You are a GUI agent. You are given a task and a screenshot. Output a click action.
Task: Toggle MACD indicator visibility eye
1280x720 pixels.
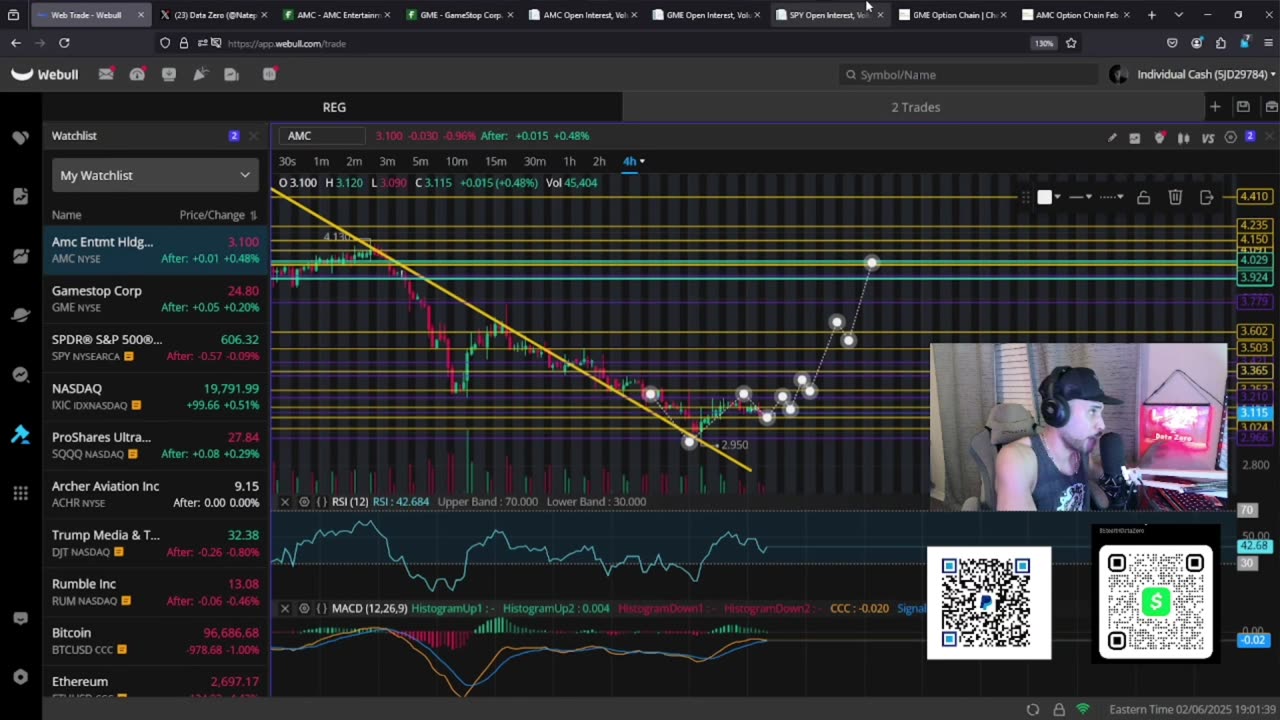pyautogui.click(x=304, y=608)
